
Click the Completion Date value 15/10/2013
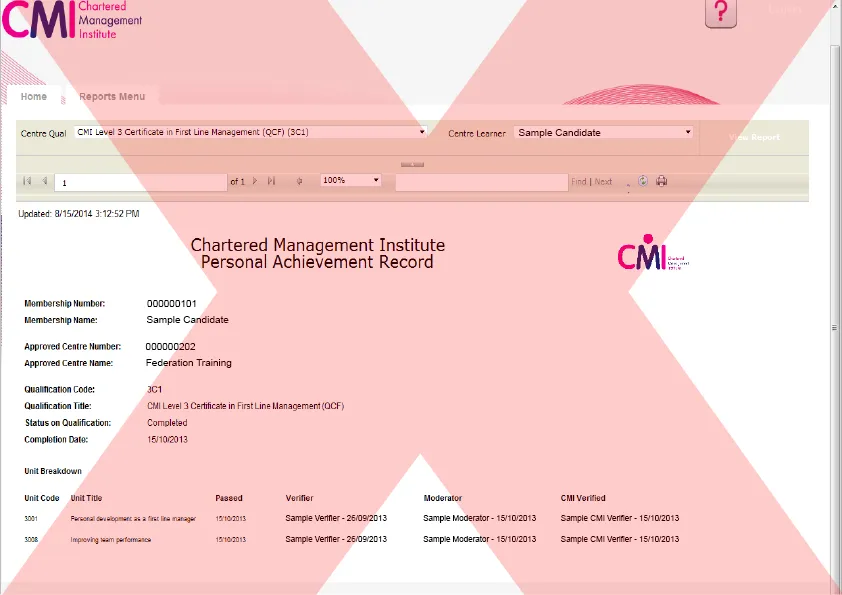tap(167, 439)
